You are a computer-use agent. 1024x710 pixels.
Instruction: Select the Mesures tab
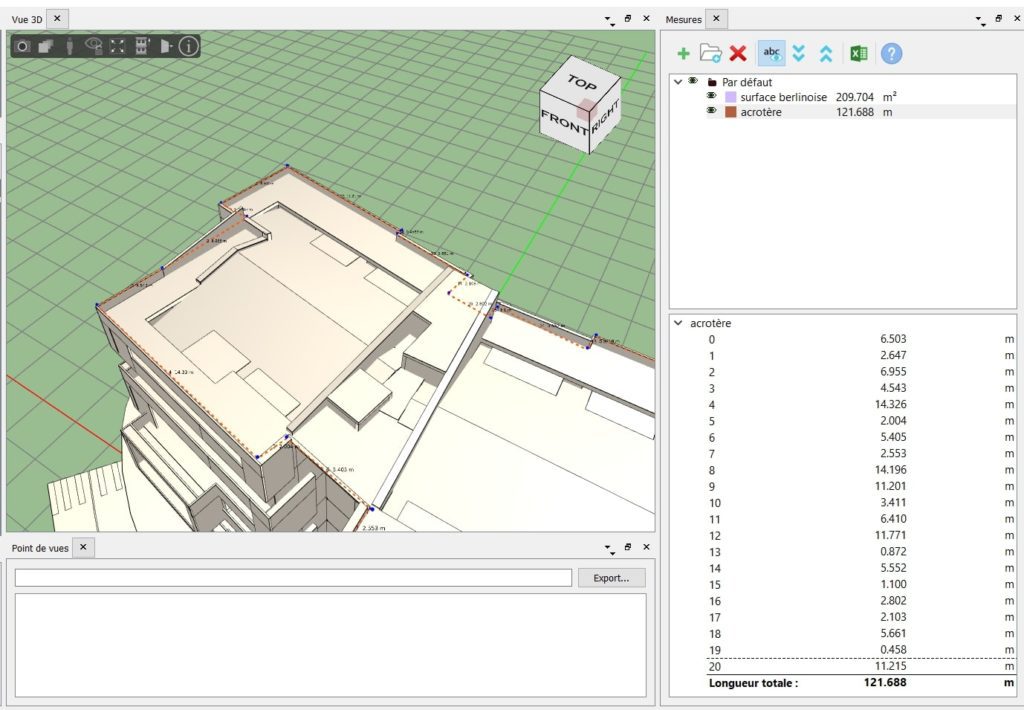click(x=684, y=20)
